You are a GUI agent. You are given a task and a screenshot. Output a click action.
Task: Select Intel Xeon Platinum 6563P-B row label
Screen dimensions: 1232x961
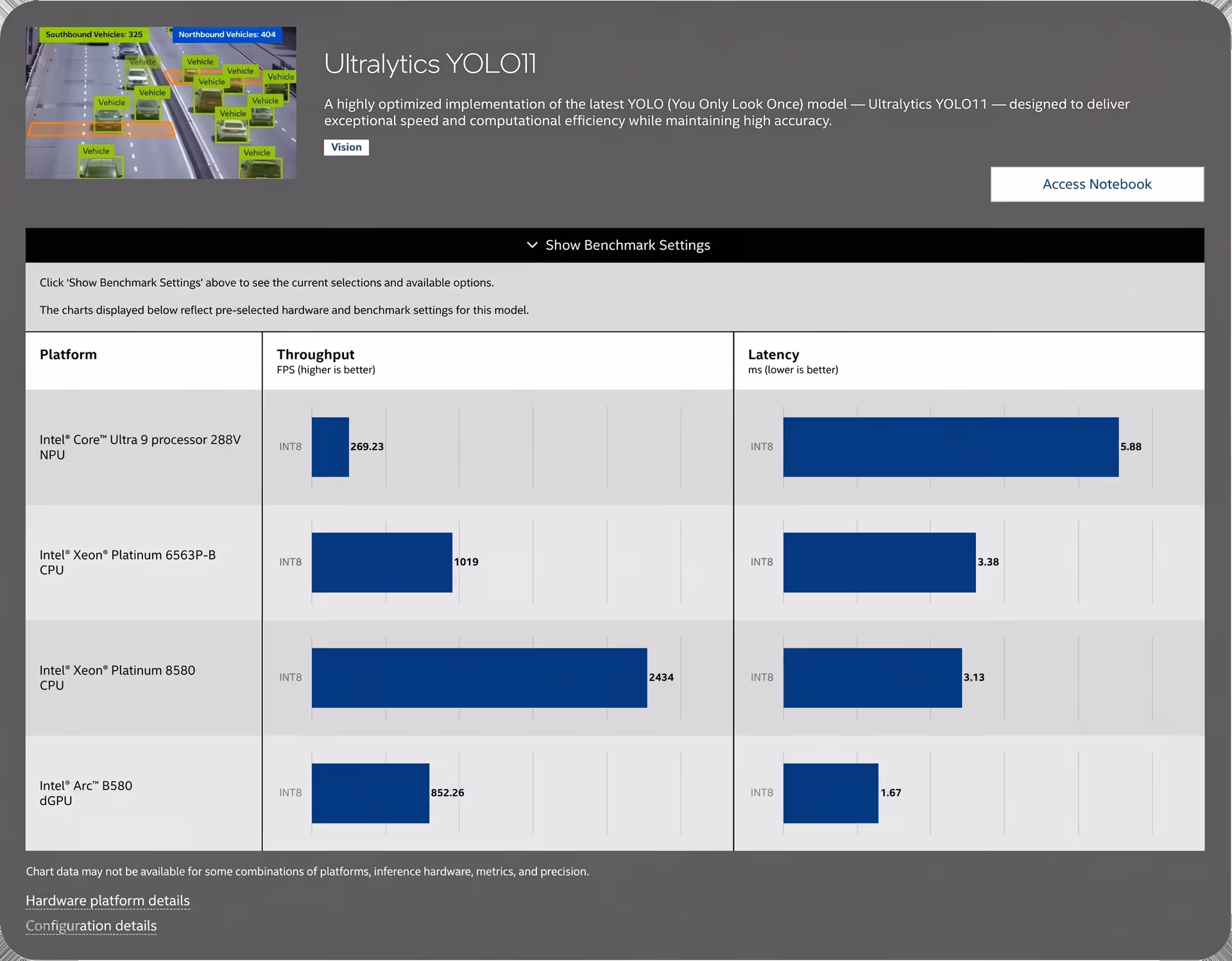pyautogui.click(x=128, y=562)
